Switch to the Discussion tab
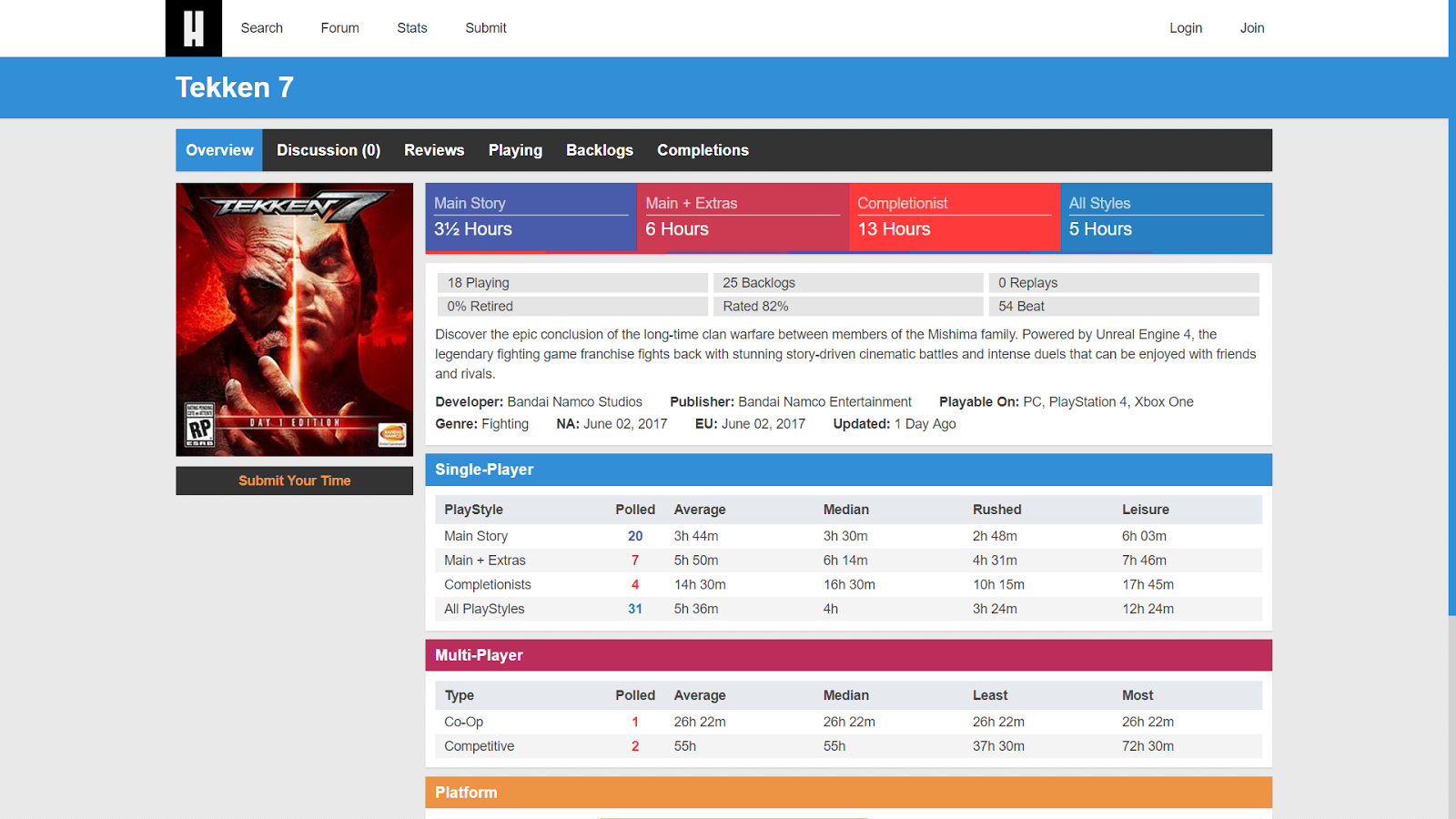The width and height of the screenshot is (1456, 819). coord(328,149)
